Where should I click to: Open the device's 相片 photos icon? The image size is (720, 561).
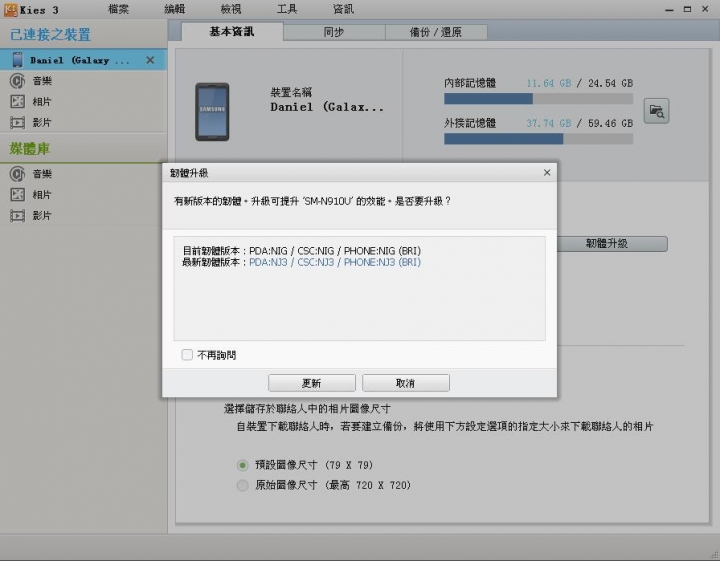tap(17, 101)
